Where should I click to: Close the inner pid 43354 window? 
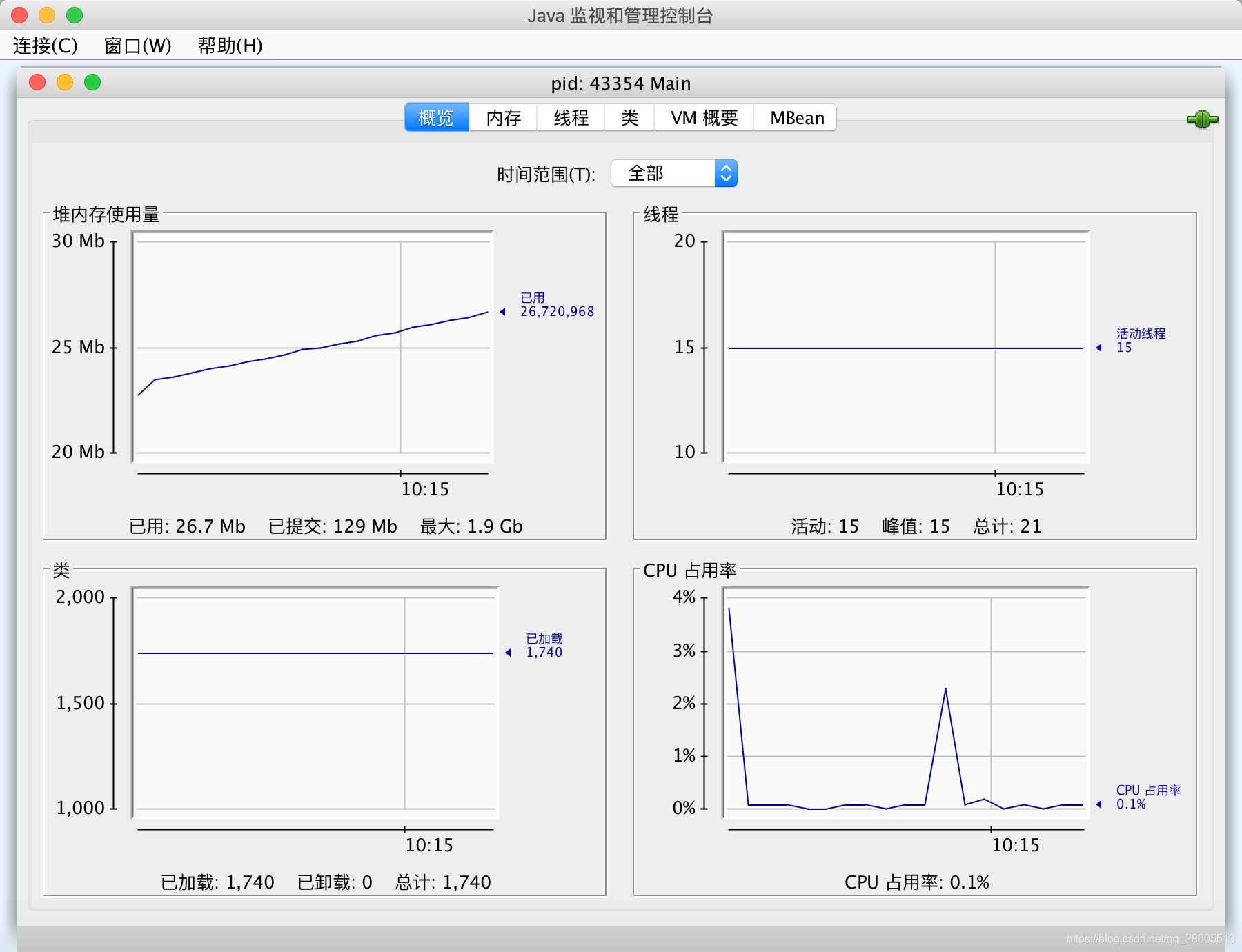click(37, 82)
